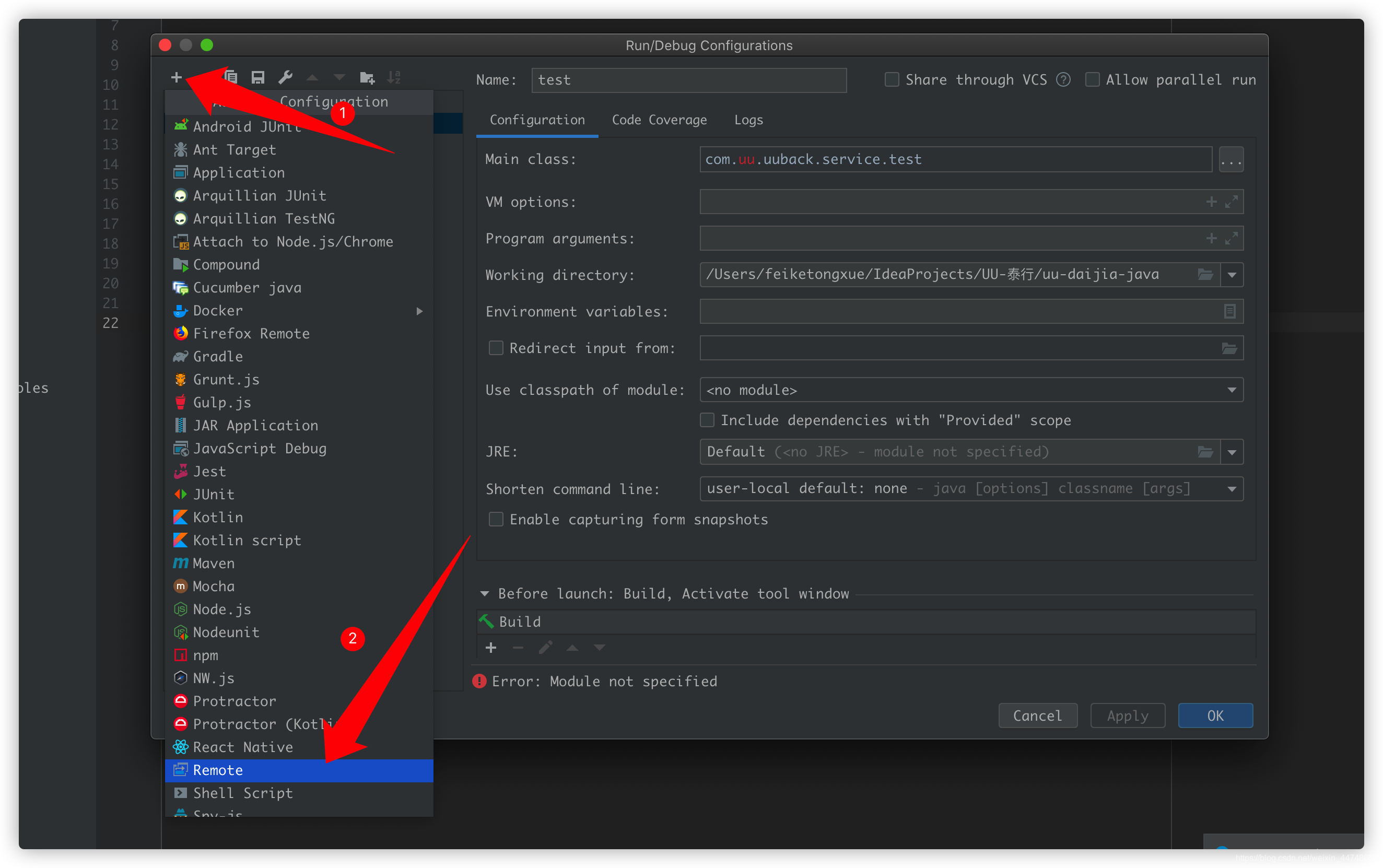Select Firefox Remote configuration type
The image size is (1383, 868).
click(x=299, y=334)
